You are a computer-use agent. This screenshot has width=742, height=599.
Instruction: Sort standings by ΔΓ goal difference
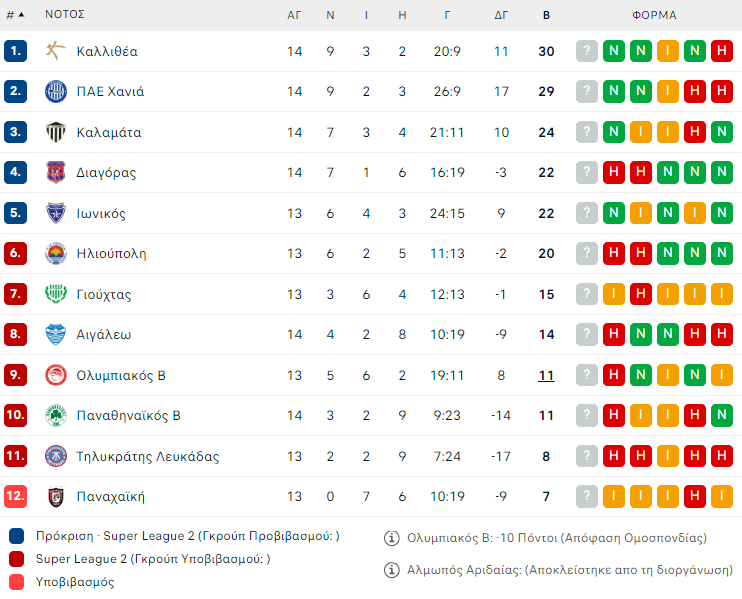click(x=502, y=15)
